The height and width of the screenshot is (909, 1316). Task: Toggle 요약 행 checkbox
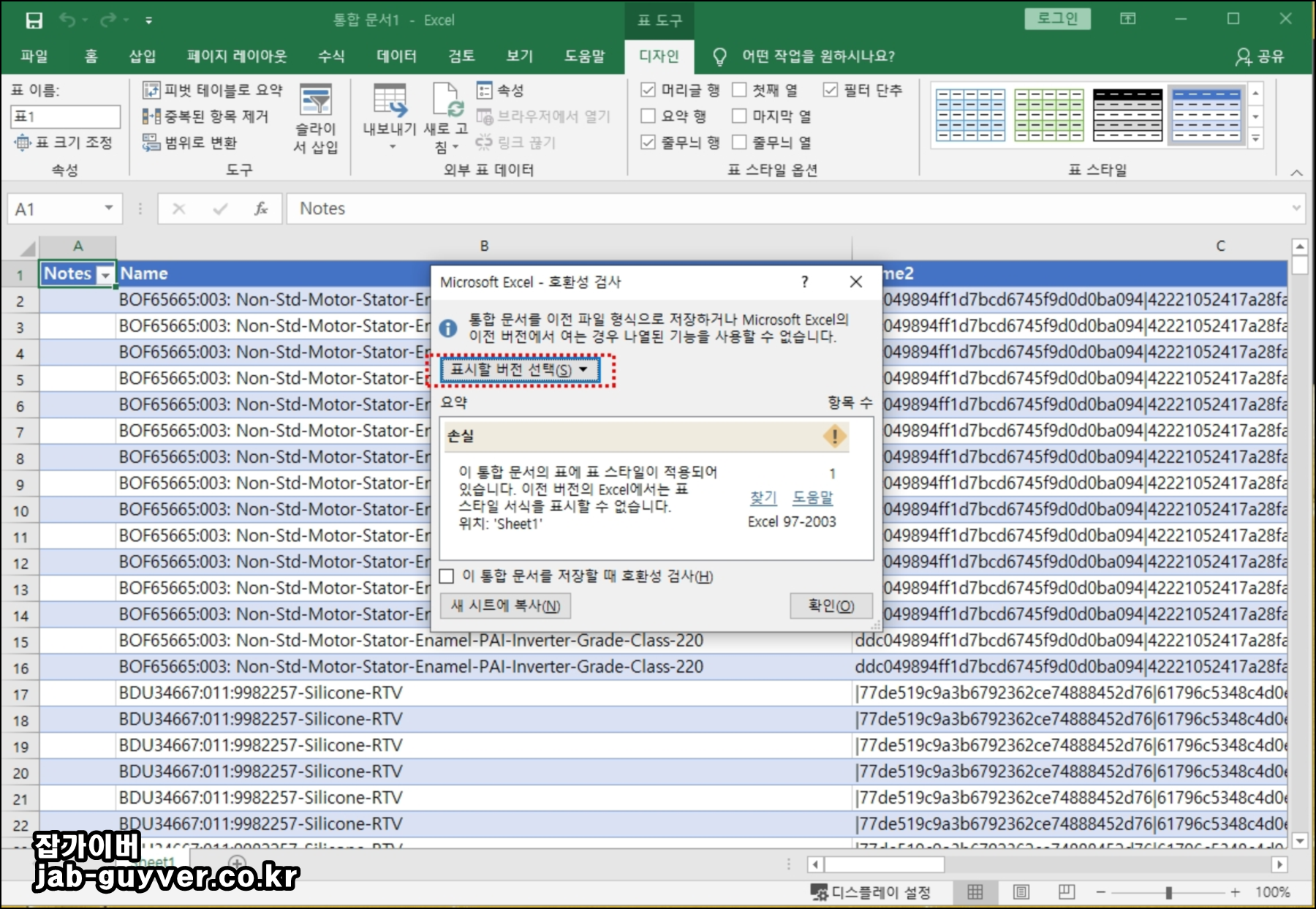pos(648,116)
